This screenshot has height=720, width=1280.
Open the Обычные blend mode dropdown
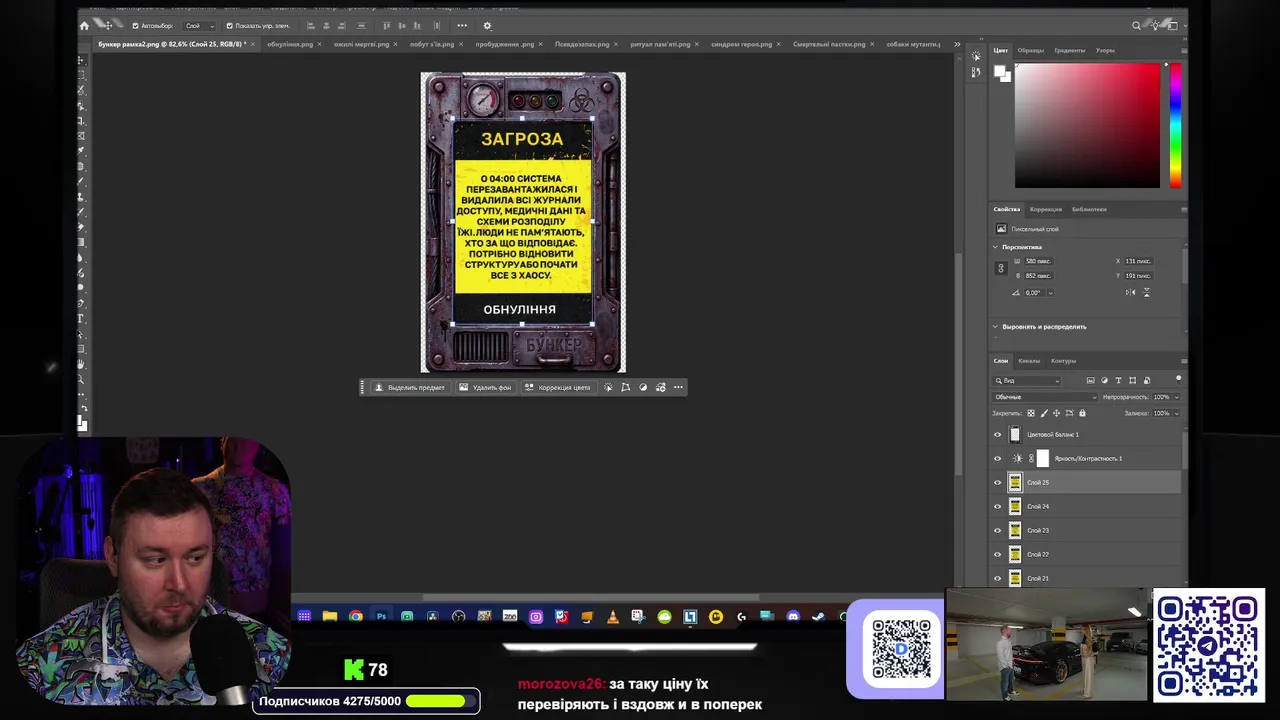pyautogui.click(x=1045, y=397)
